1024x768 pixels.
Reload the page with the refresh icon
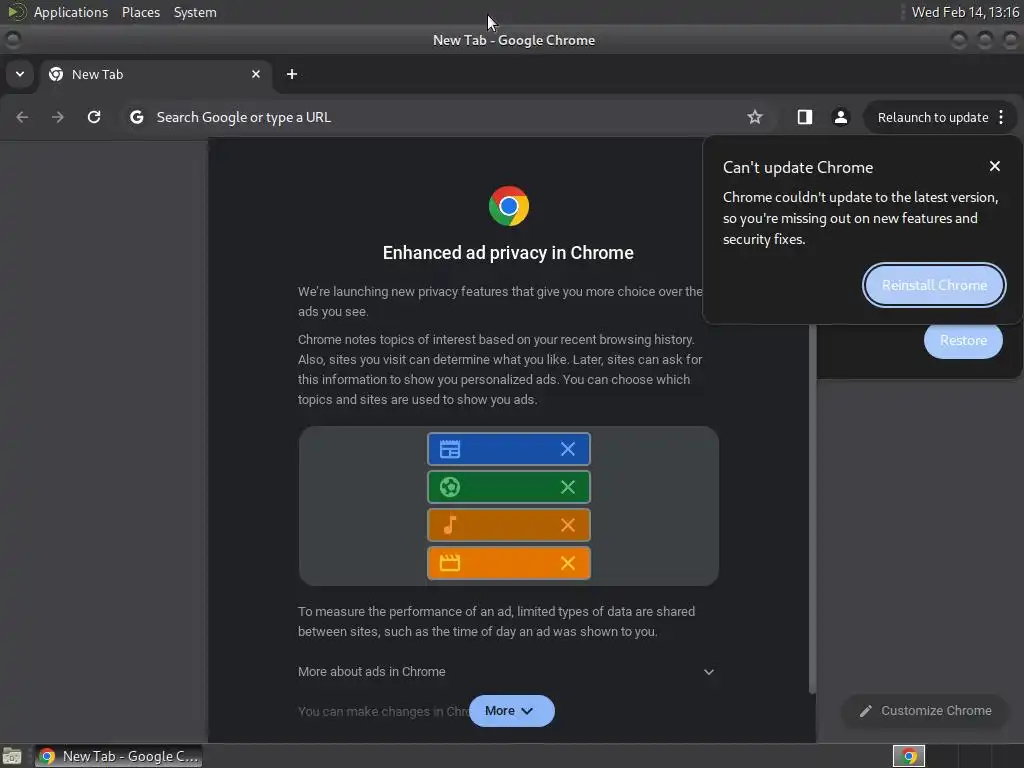[94, 117]
